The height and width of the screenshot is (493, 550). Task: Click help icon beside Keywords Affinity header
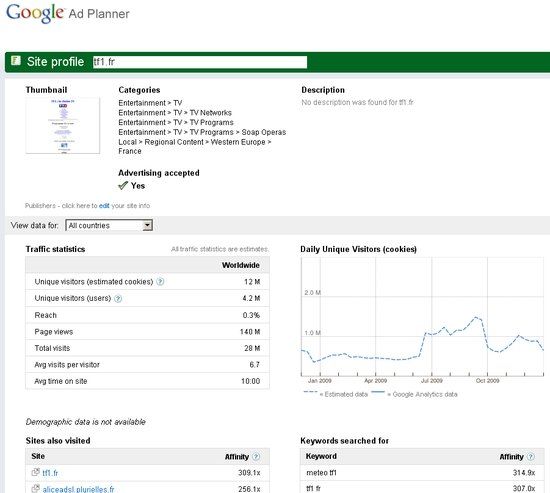coord(531,457)
